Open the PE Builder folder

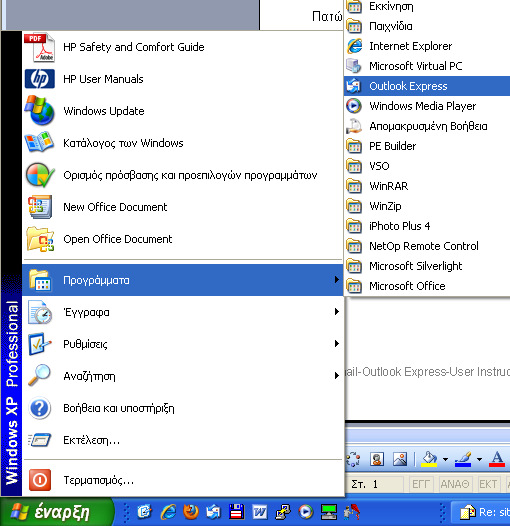[427, 146]
